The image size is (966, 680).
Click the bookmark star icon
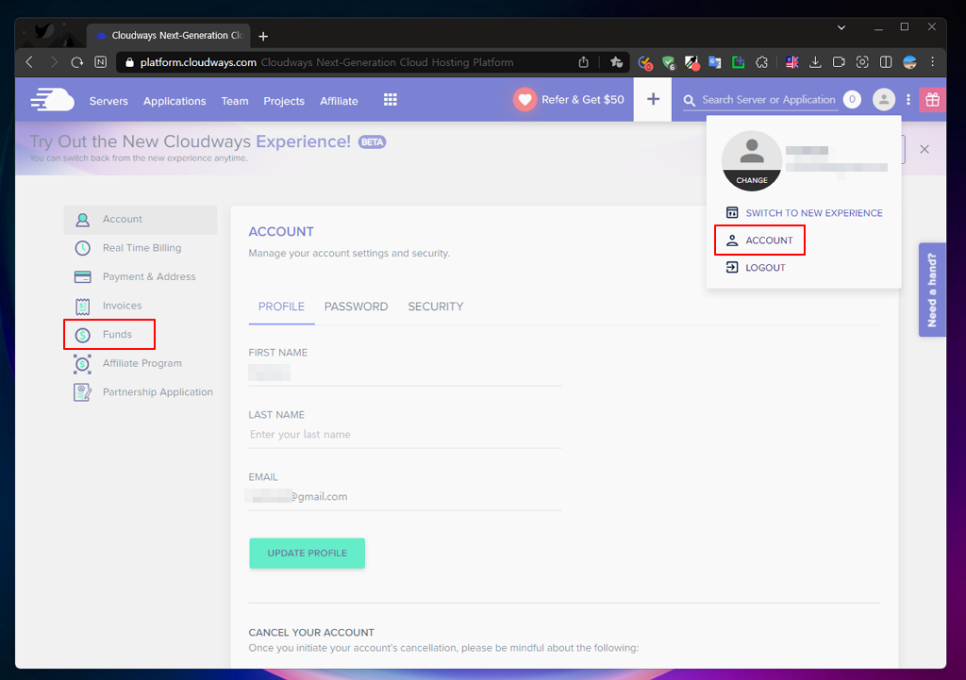tap(616, 62)
